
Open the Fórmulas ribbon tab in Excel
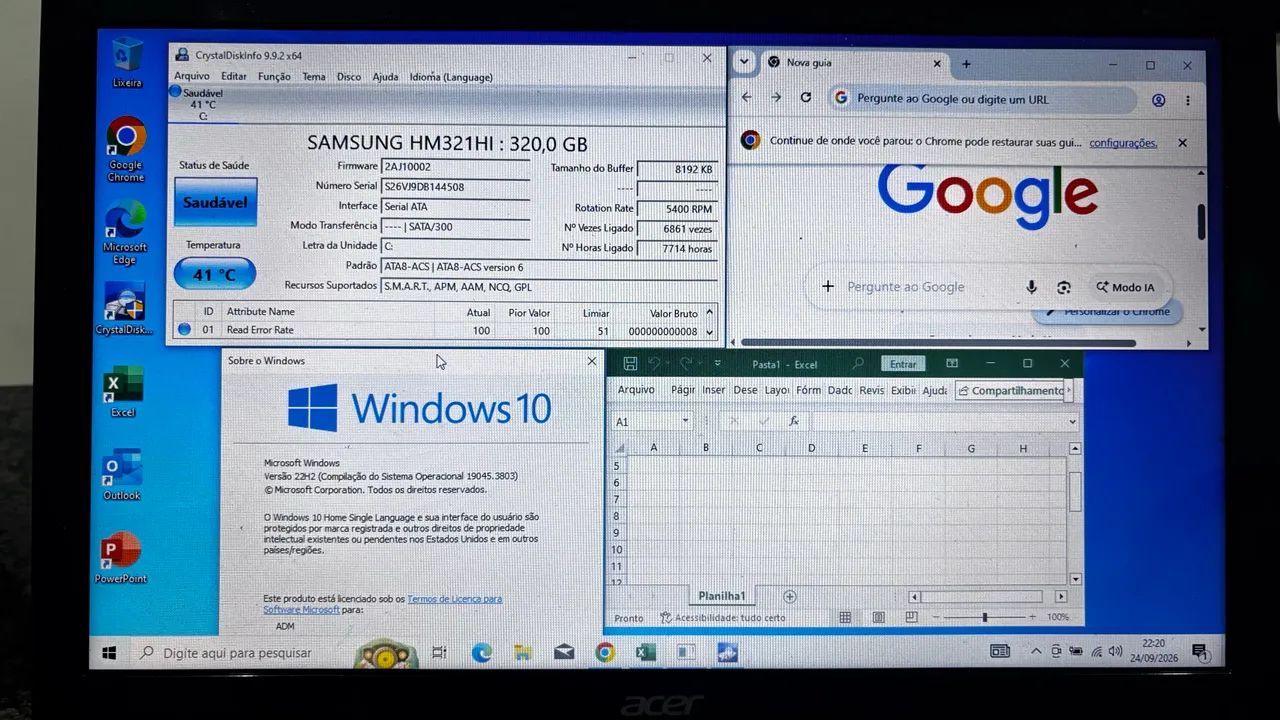808,390
